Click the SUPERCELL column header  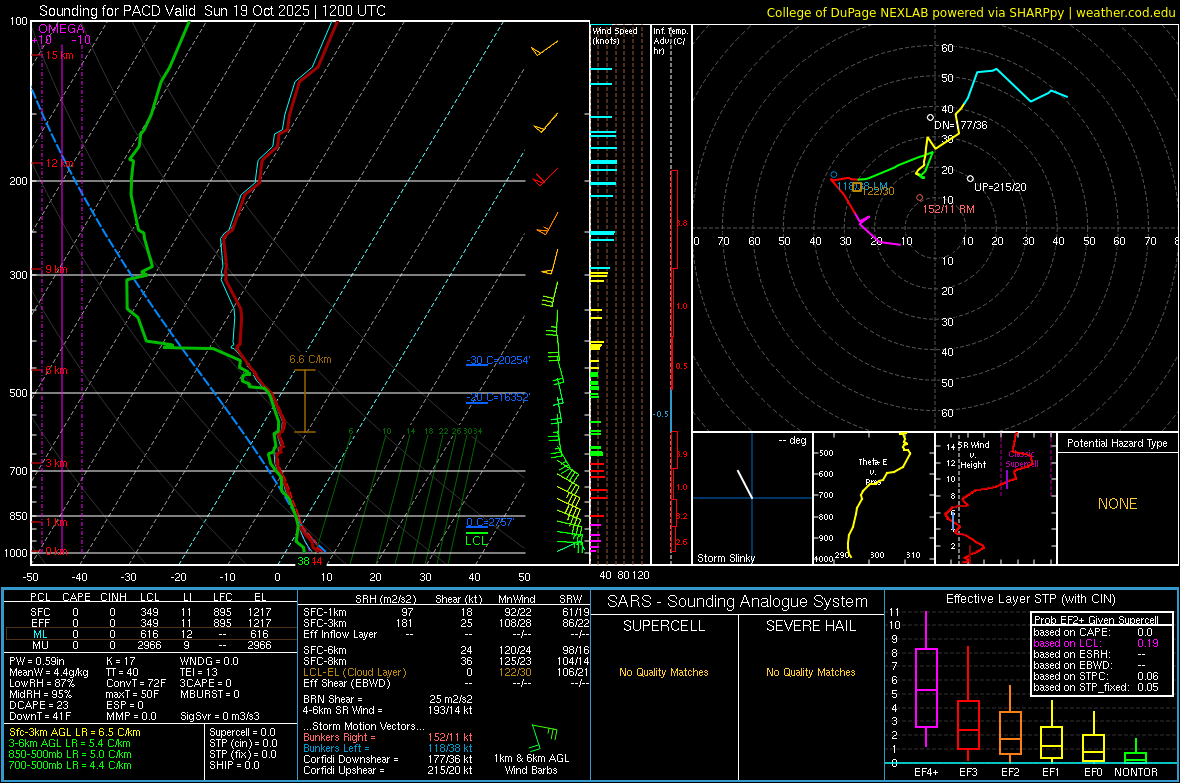coord(664,626)
